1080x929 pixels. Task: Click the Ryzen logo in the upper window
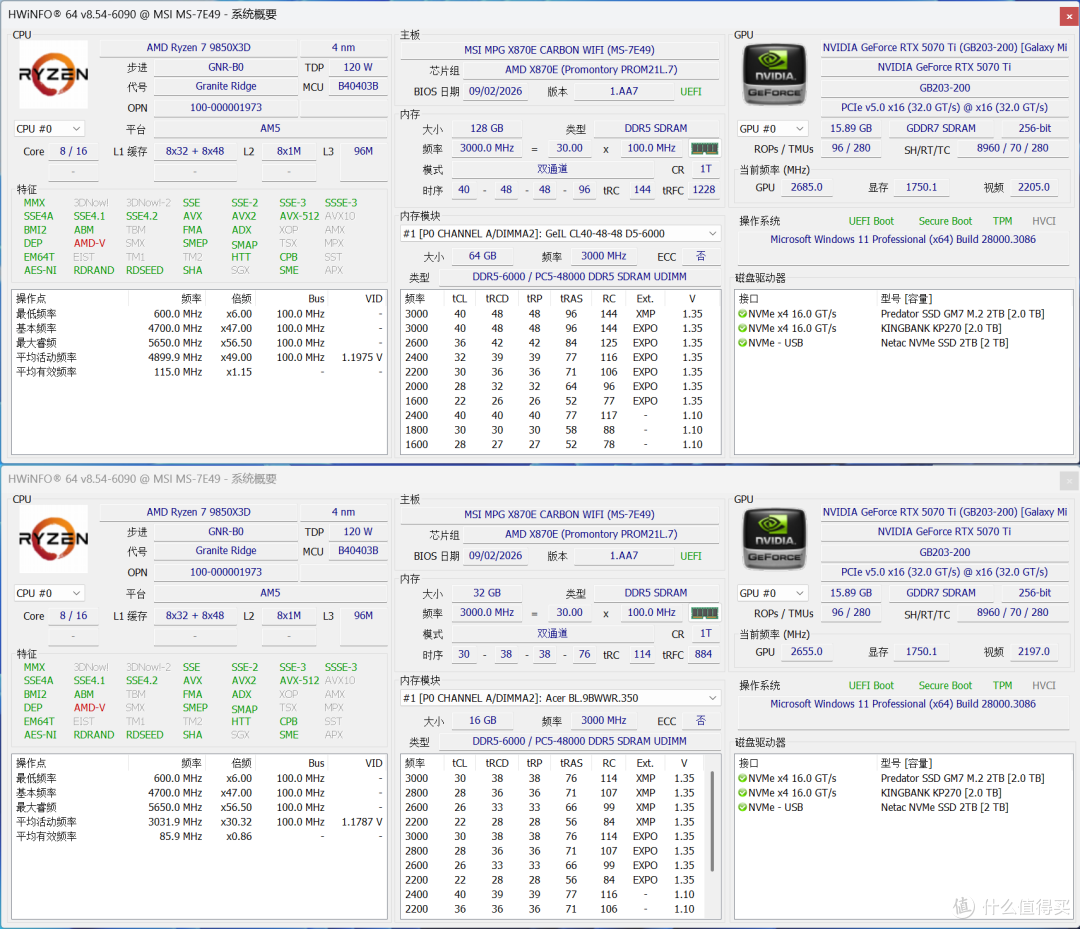pos(53,74)
